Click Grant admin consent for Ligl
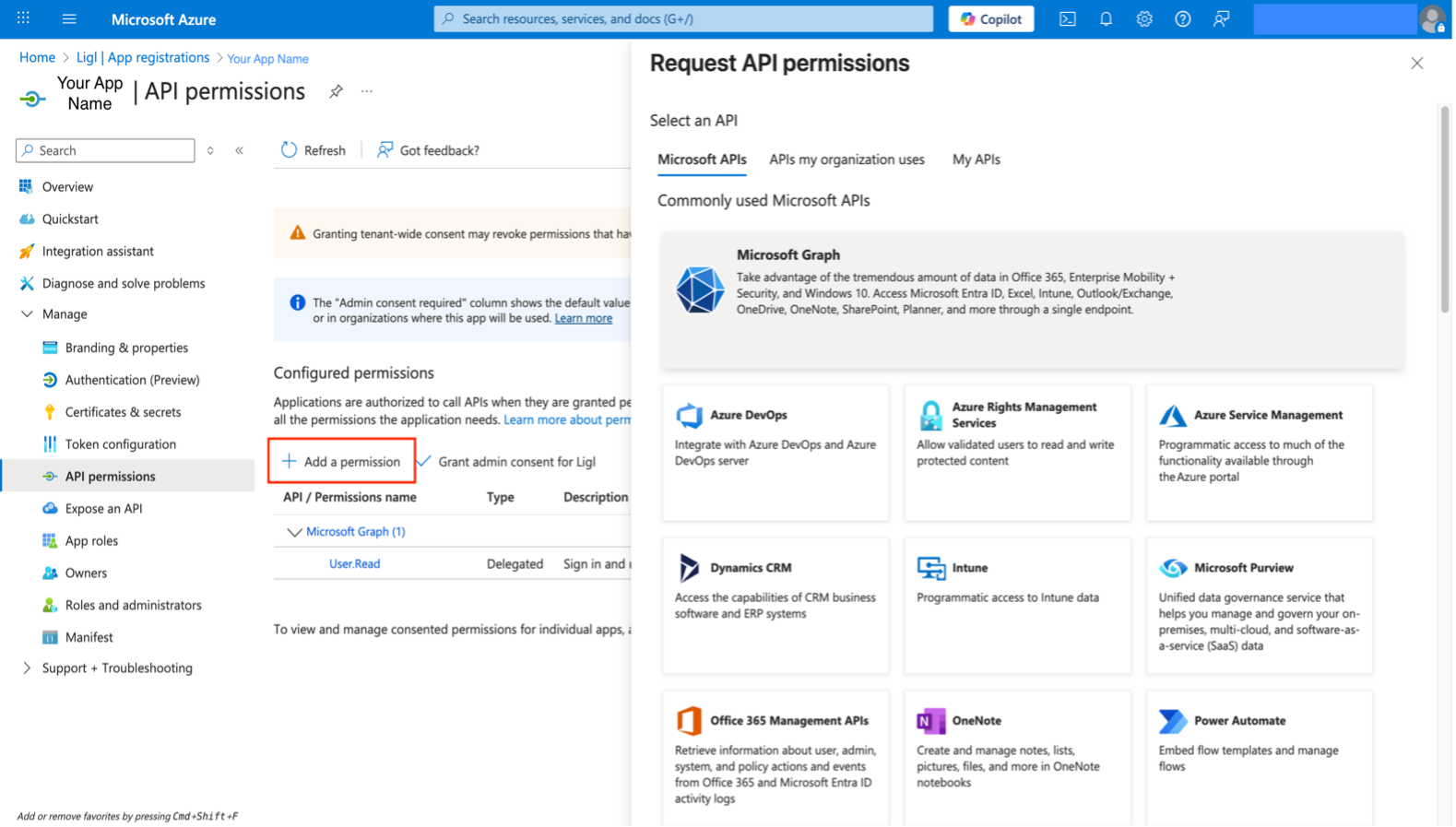Image resolution: width=1456 pixels, height=827 pixels. pyautogui.click(x=507, y=461)
